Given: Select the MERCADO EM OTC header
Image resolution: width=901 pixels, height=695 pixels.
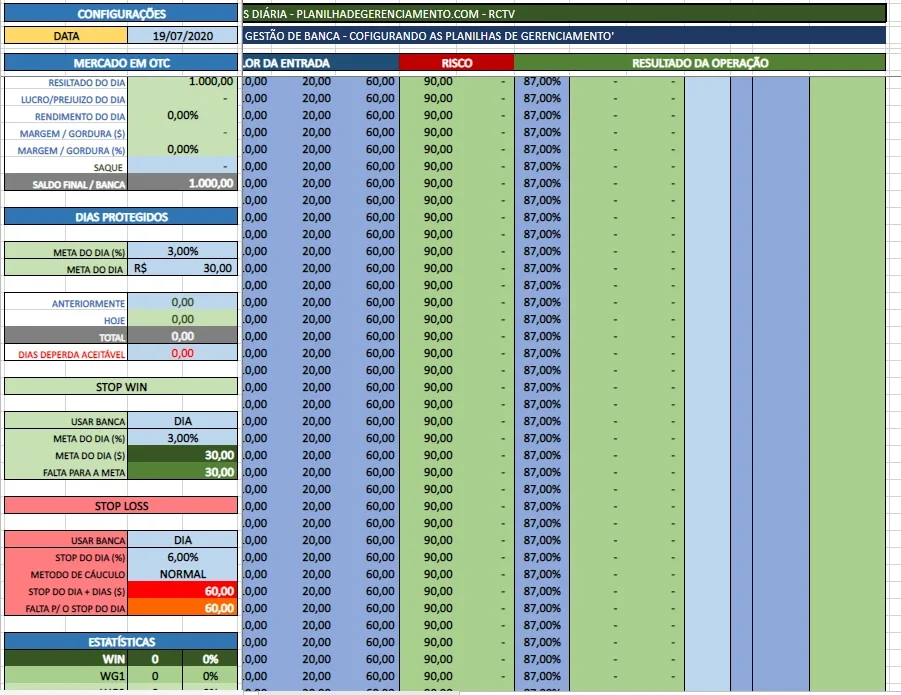Looking at the screenshot, I should pos(121,63).
